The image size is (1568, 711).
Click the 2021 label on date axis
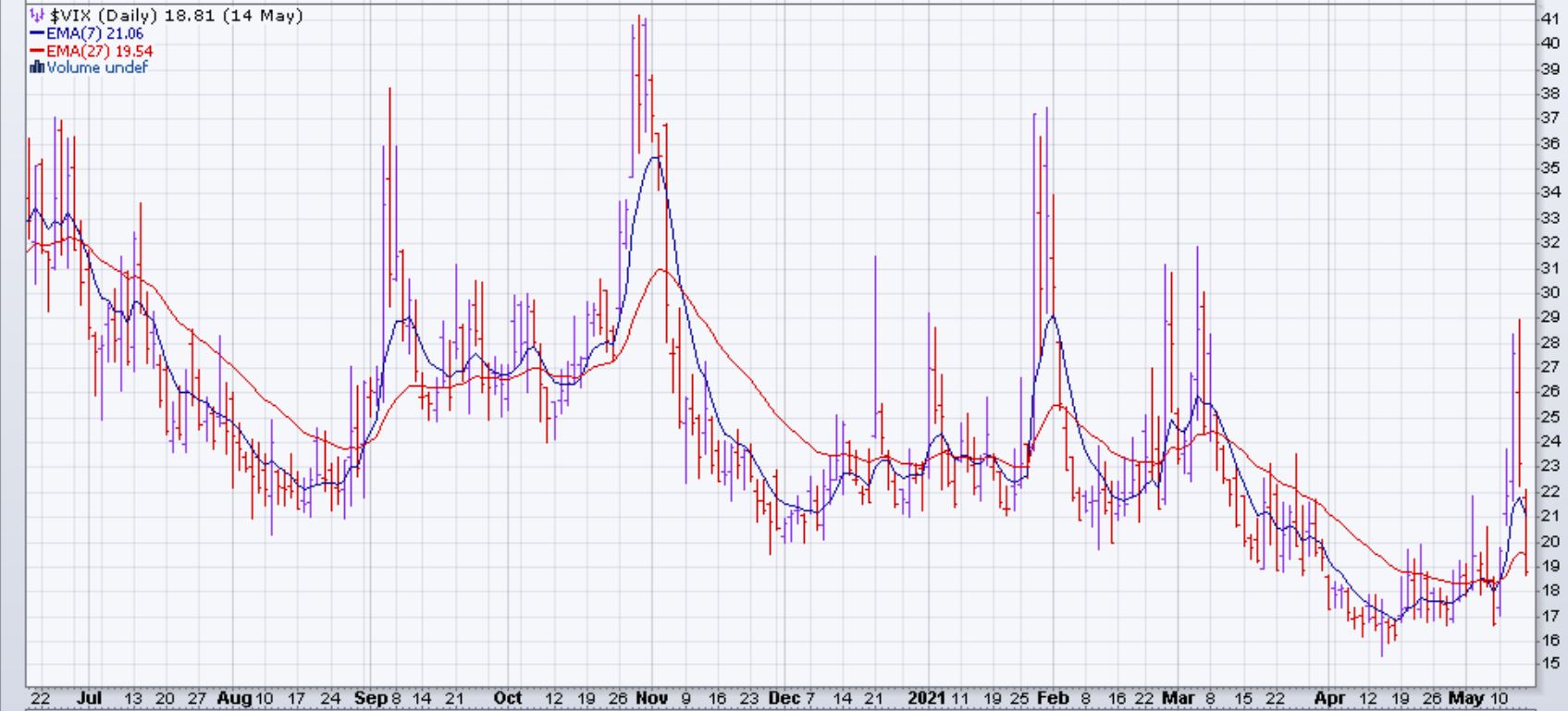tap(927, 698)
